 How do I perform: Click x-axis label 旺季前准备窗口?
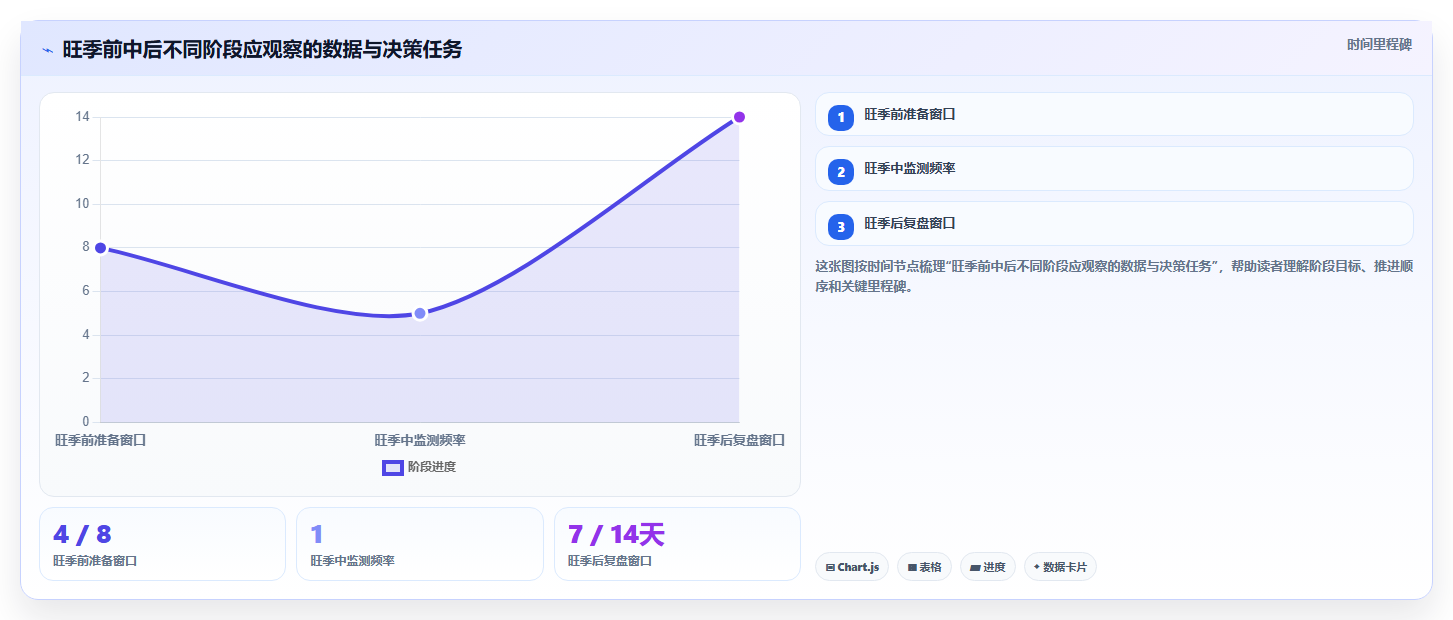(100, 440)
